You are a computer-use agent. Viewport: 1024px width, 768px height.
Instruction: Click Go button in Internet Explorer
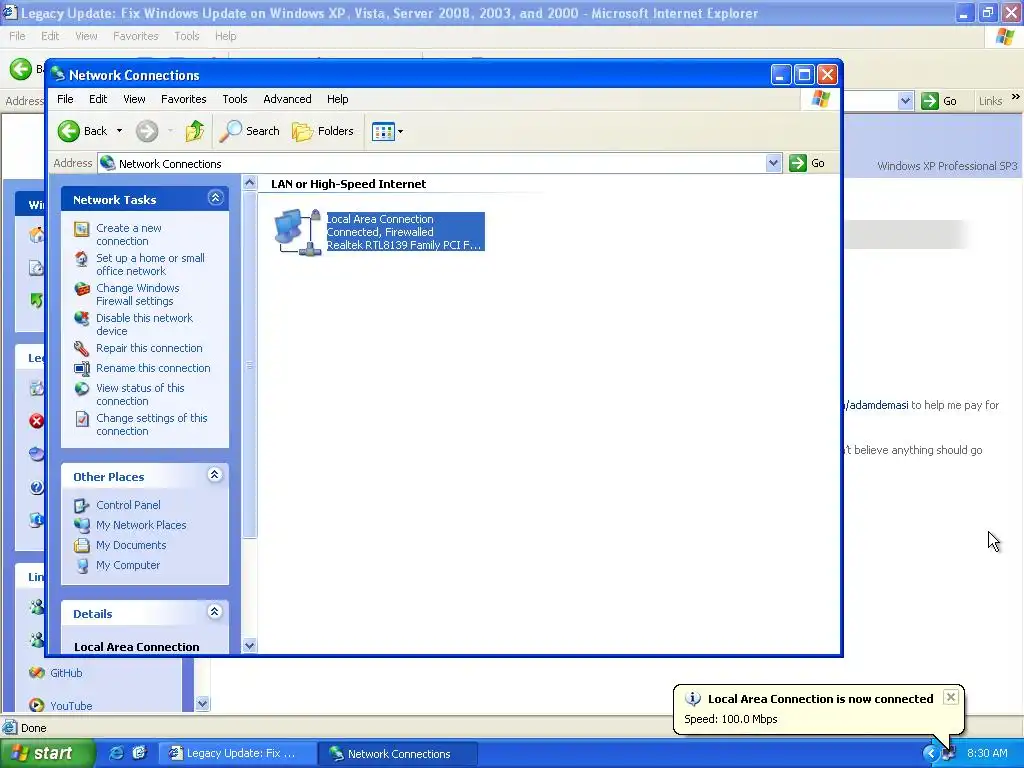tap(939, 101)
